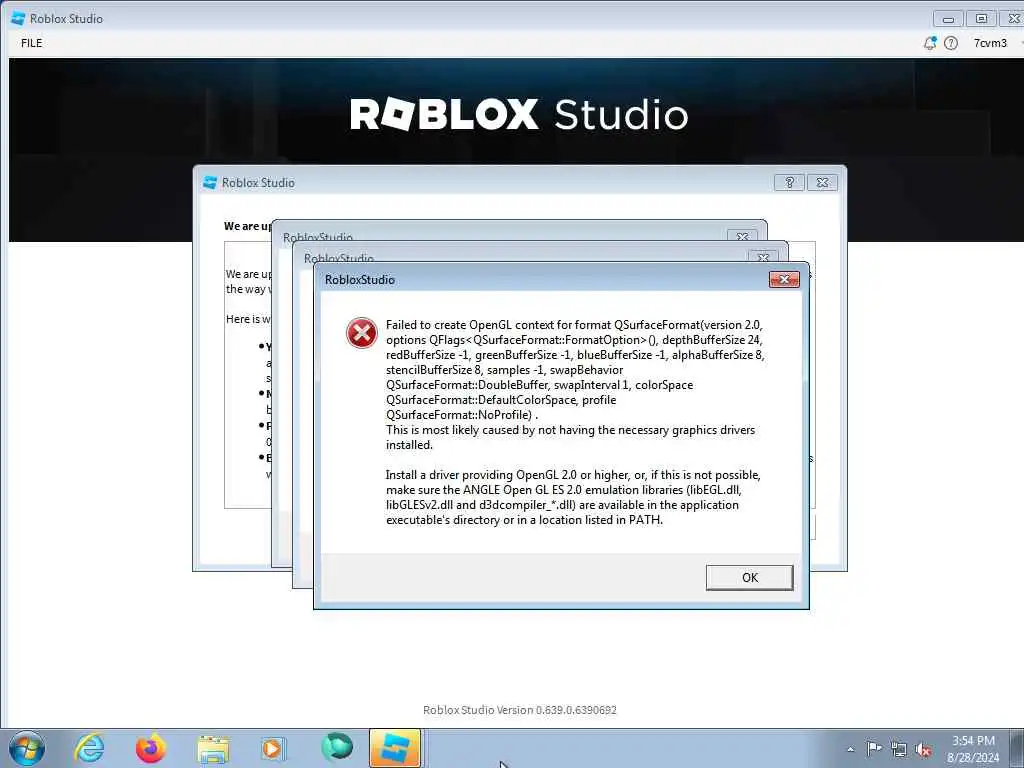
Task: Open the FILE menu
Action: 31,43
